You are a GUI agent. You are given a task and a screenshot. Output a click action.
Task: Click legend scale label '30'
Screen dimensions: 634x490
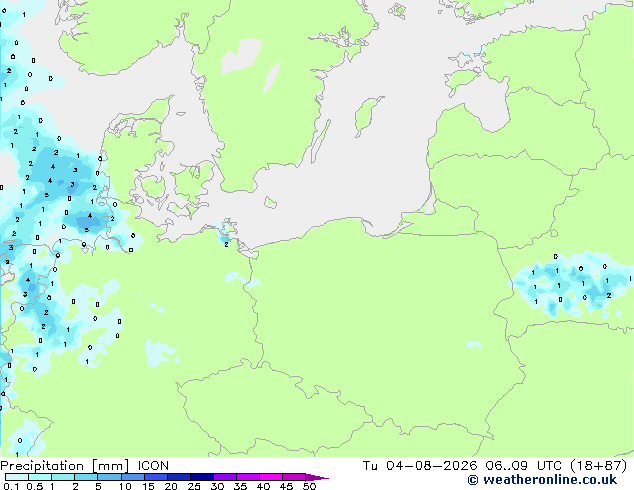(217, 486)
